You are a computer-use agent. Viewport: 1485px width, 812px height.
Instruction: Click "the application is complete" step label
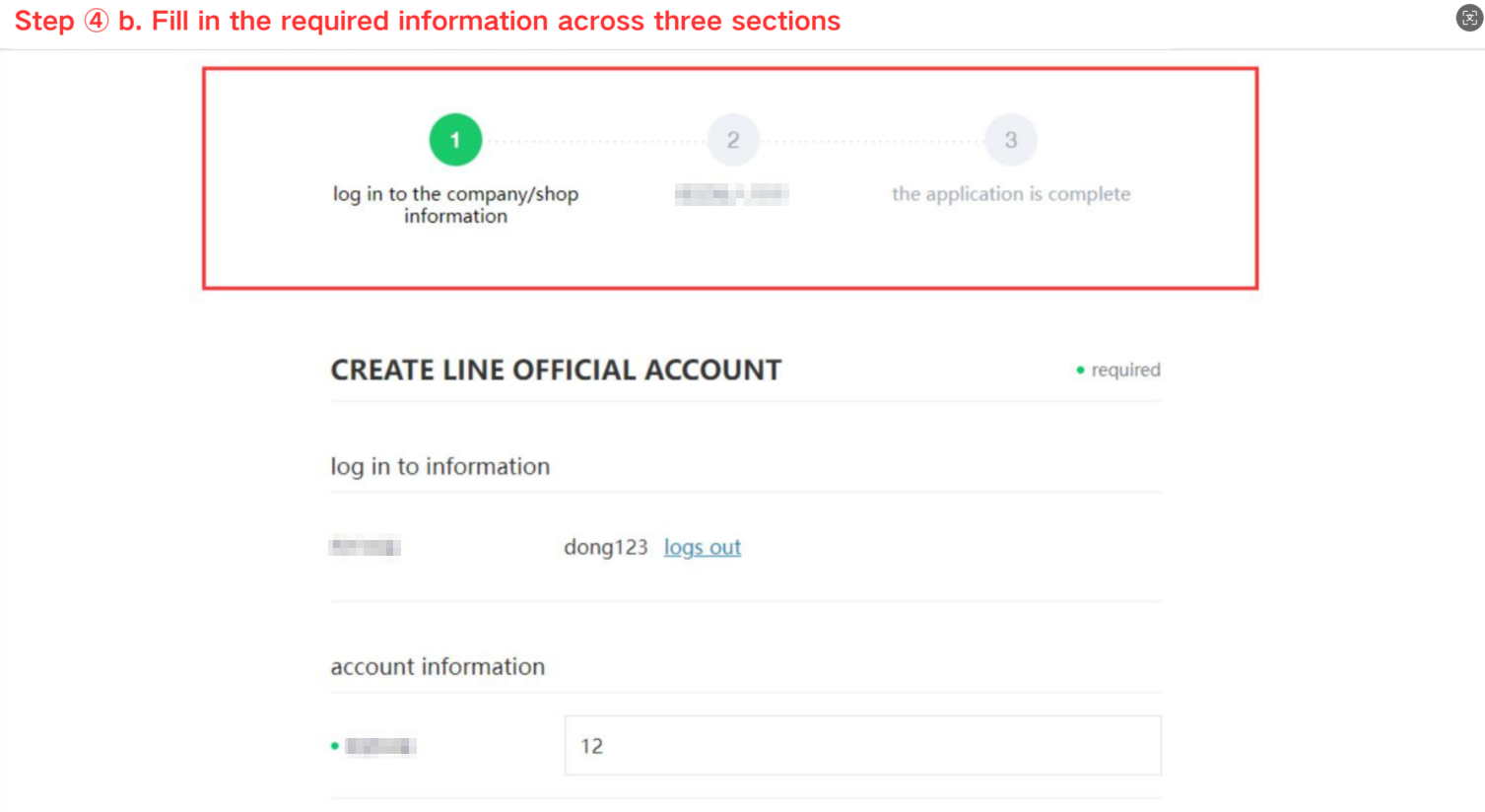[1011, 194]
